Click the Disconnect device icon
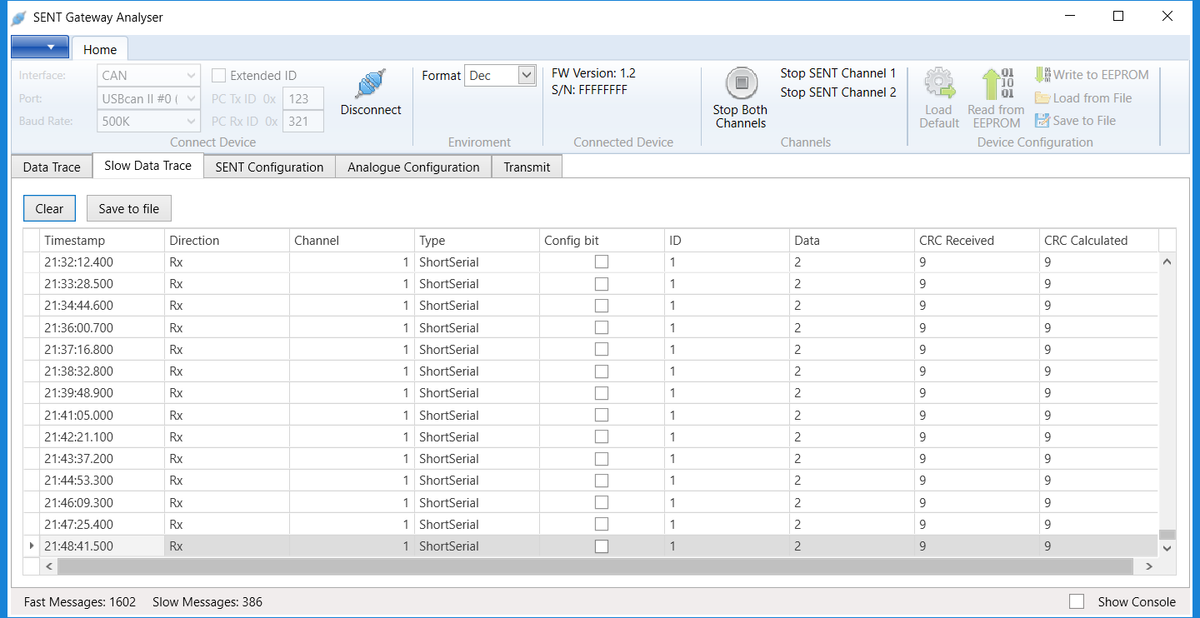 tap(370, 84)
